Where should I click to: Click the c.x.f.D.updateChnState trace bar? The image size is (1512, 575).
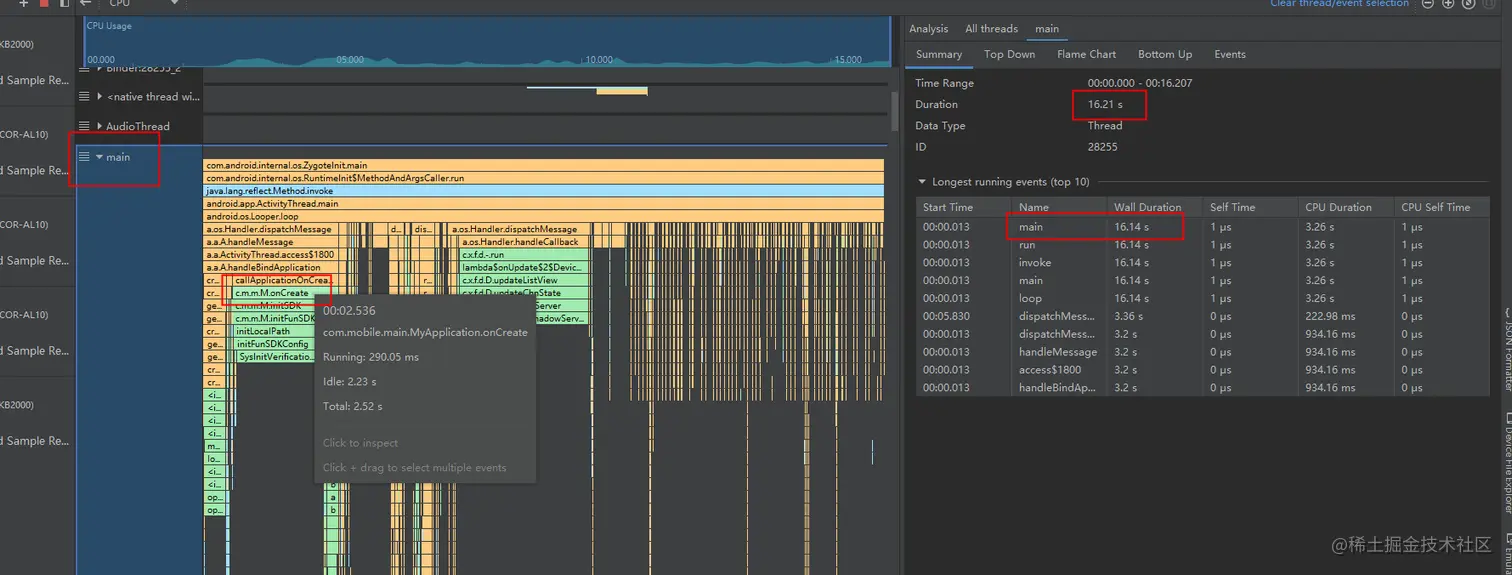click(x=523, y=293)
